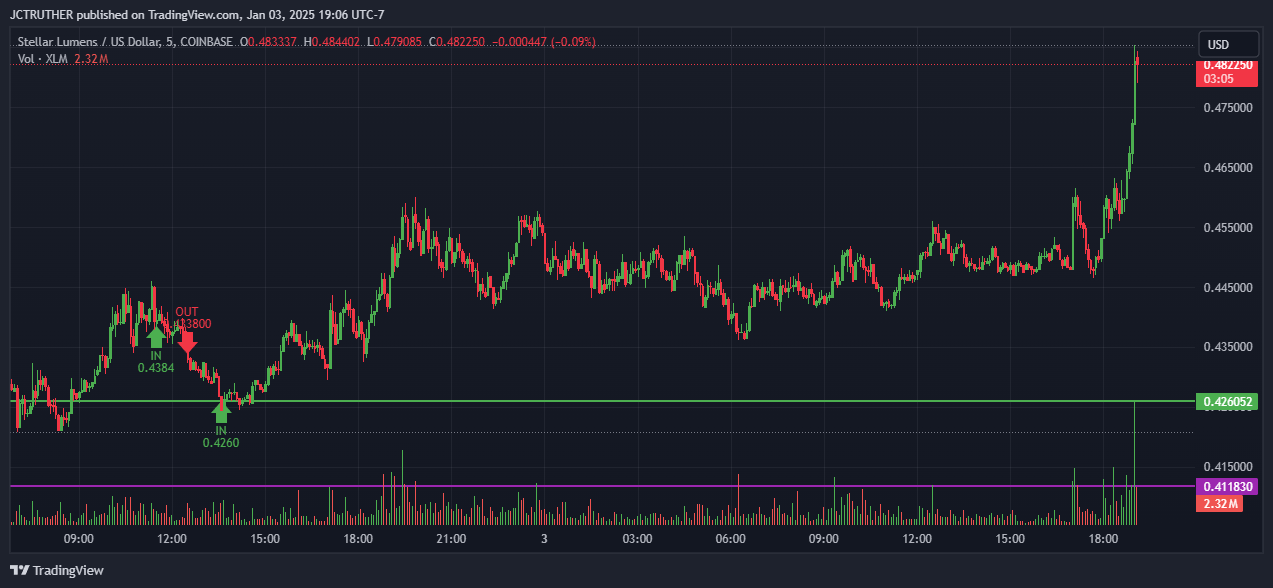
Task: Click the 0.435000 price axis label
Action: (1228, 347)
